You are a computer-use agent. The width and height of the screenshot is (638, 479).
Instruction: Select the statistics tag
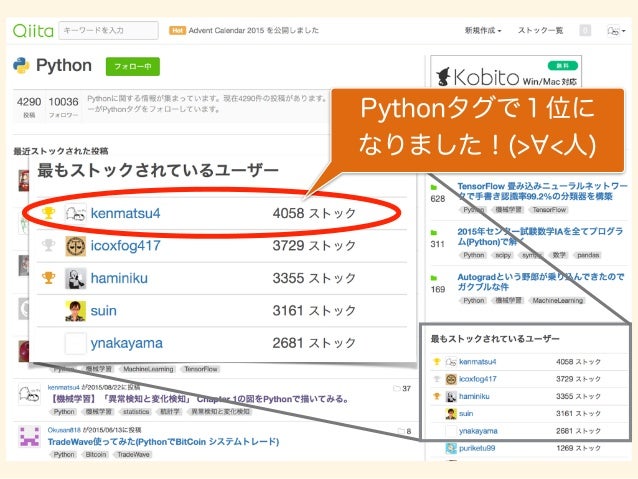point(136,412)
